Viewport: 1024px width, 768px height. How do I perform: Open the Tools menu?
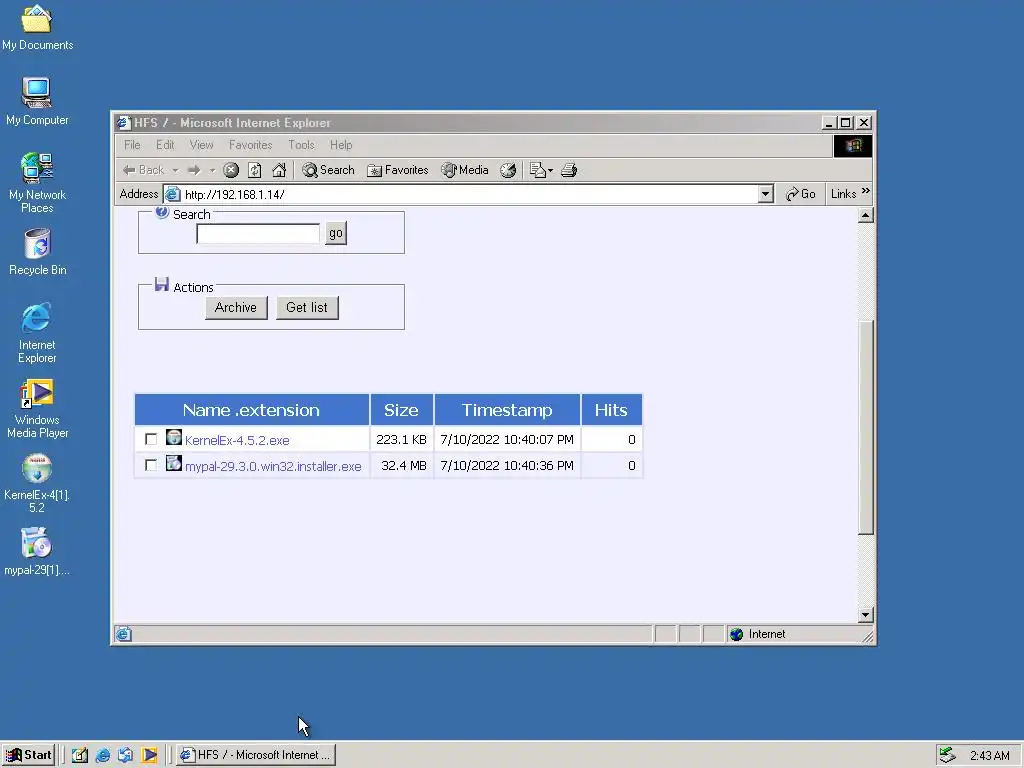pyautogui.click(x=301, y=145)
